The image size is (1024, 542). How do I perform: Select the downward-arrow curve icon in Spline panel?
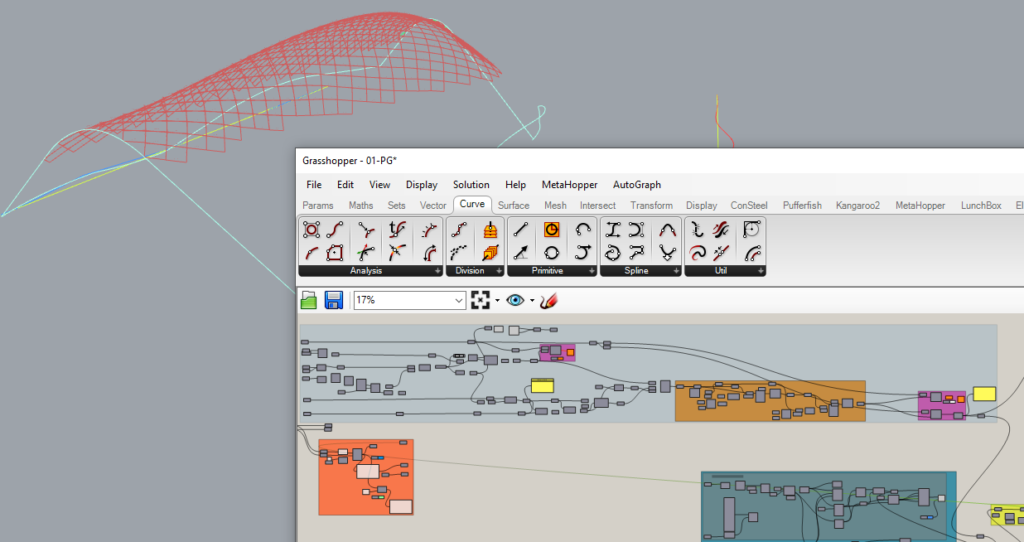(667, 252)
